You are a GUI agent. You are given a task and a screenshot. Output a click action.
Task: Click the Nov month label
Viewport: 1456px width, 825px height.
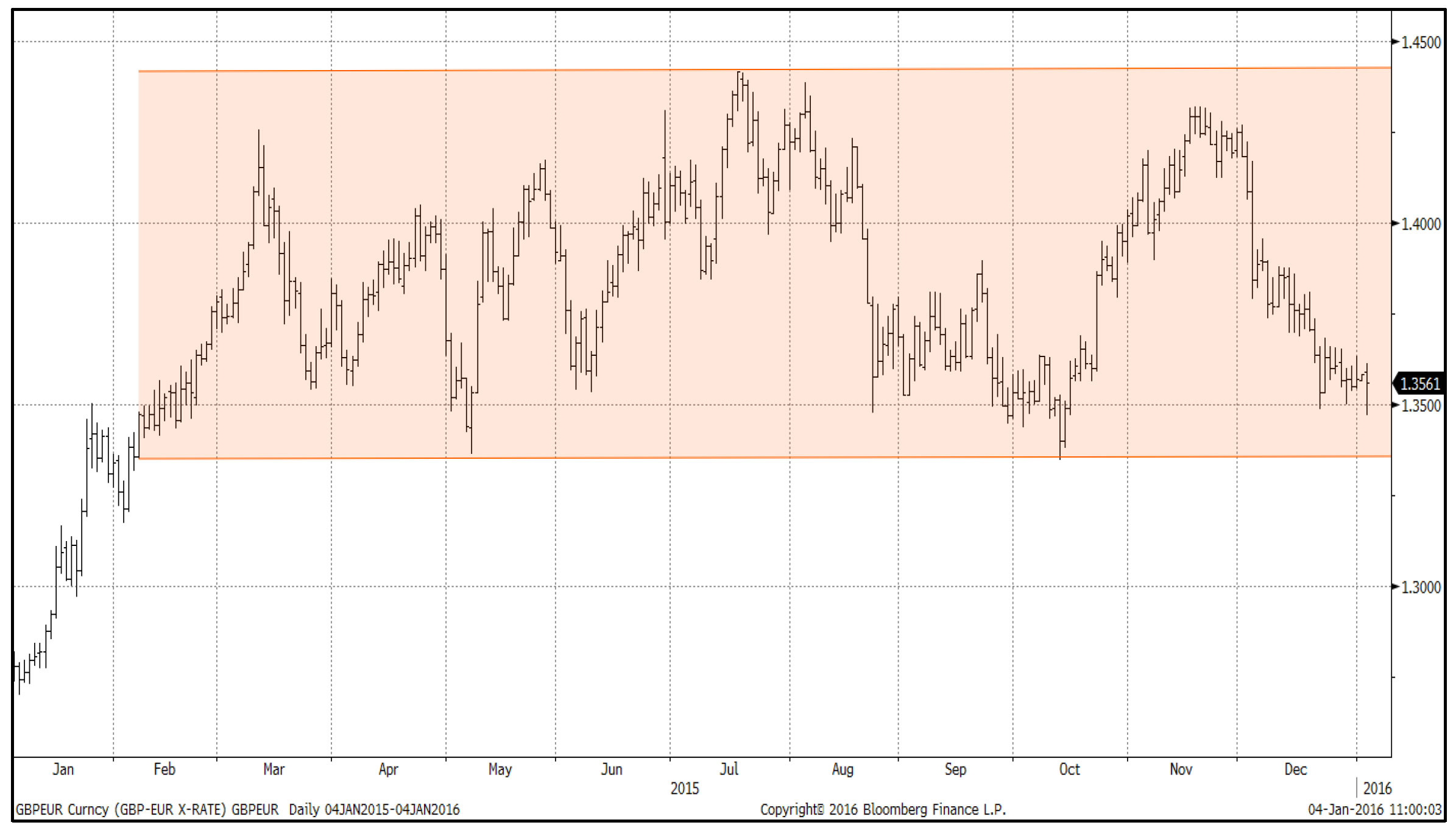(1181, 770)
